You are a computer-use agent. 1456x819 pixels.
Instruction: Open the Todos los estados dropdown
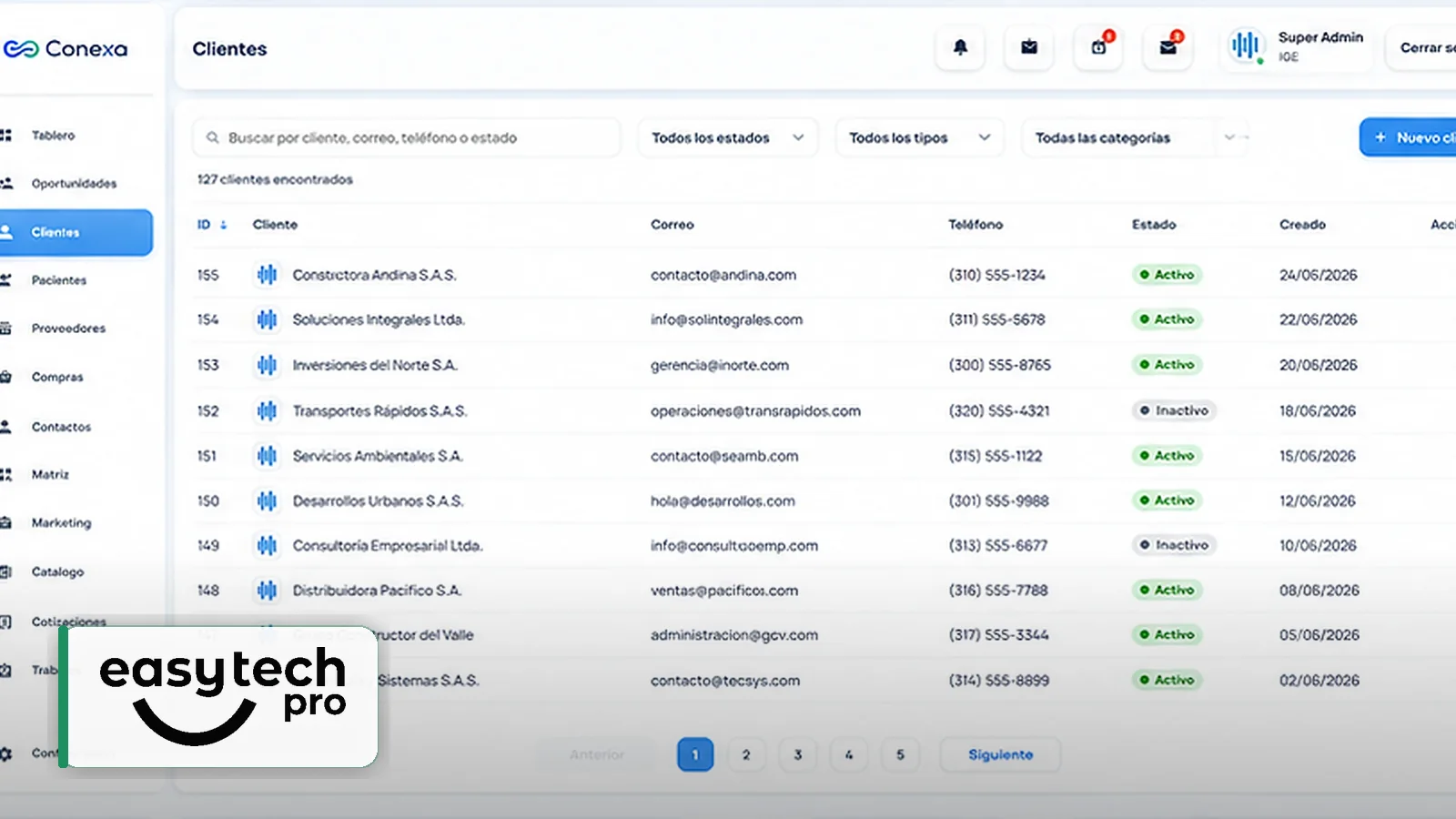pos(728,137)
